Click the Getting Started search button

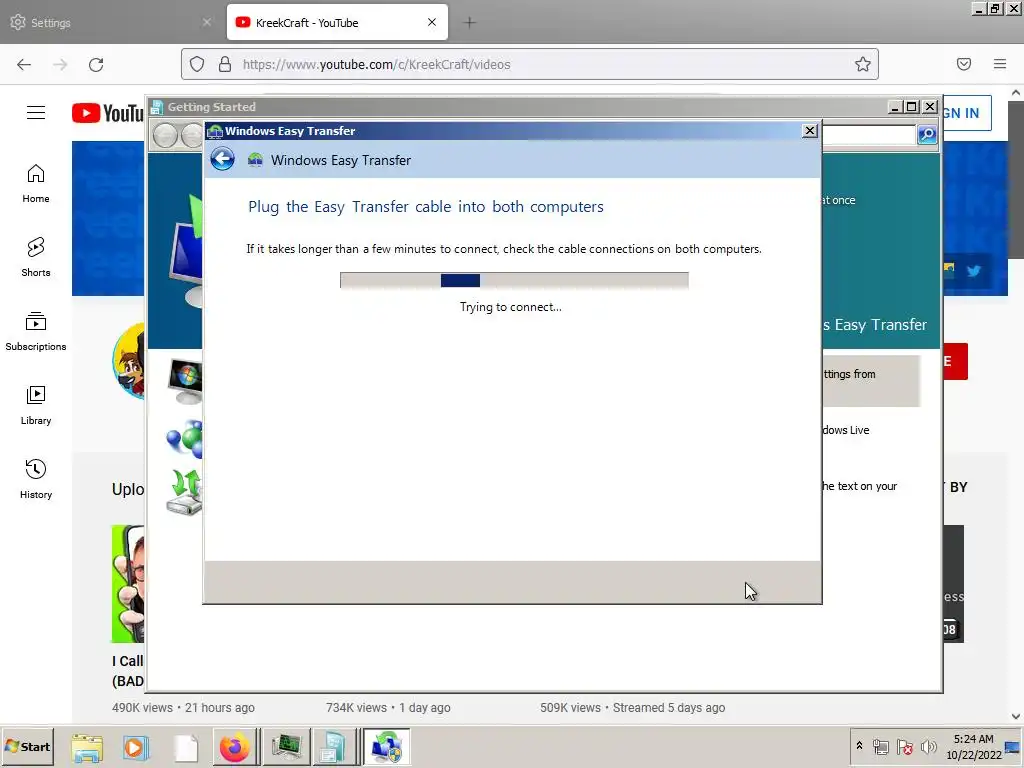(x=927, y=135)
